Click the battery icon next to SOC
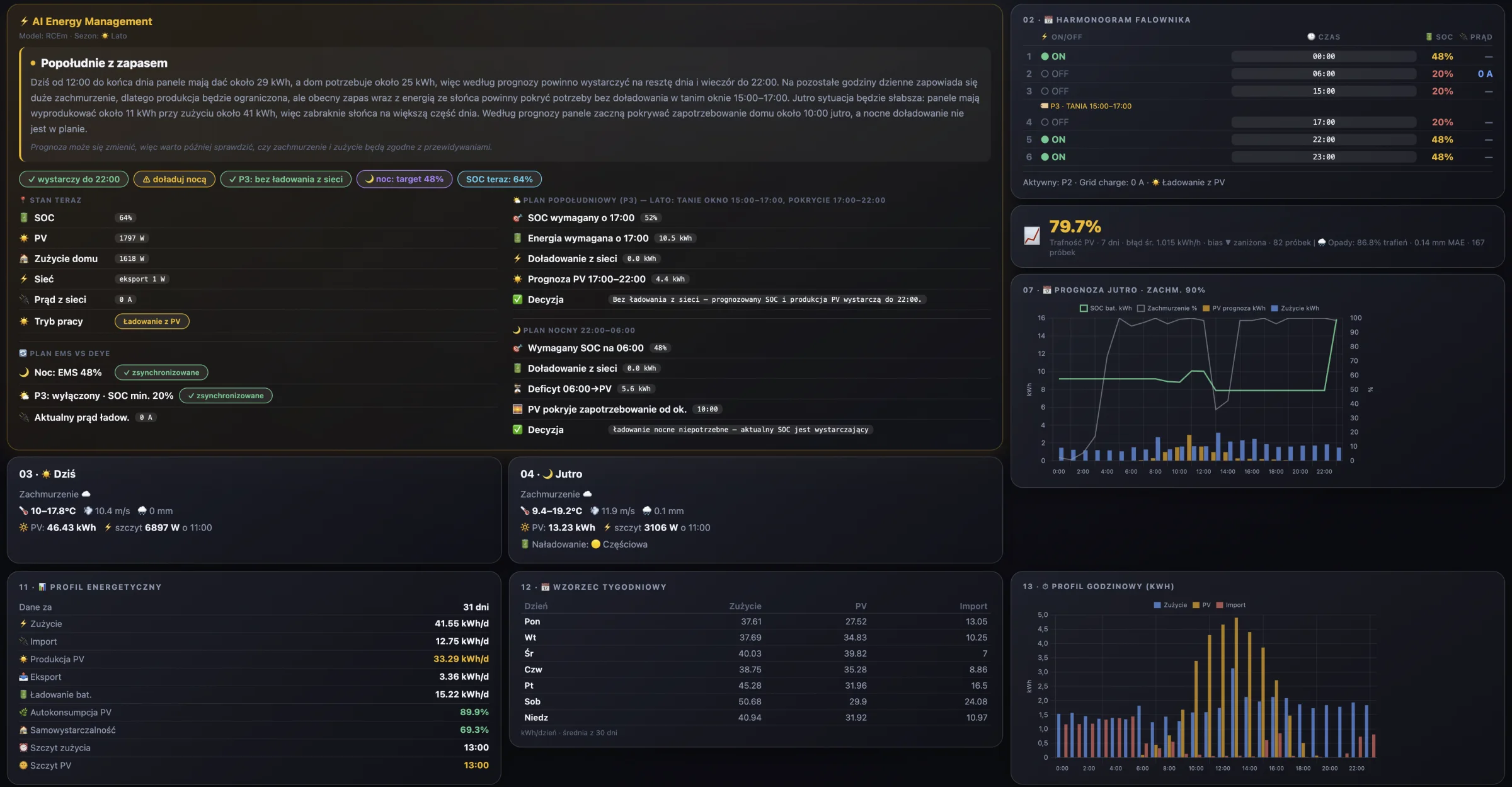 24,217
